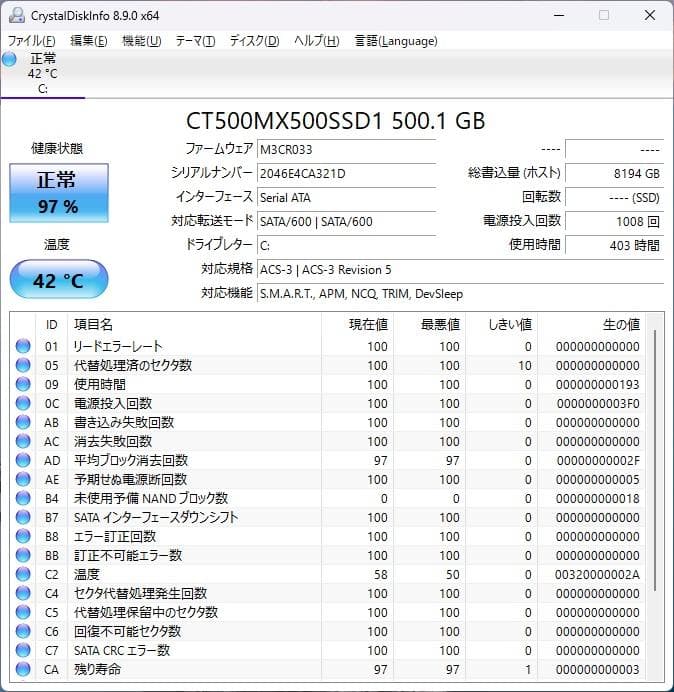The image size is (674, 692).
Task: Click total host writes value 8194 GB
Action: pyautogui.click(x=614, y=173)
